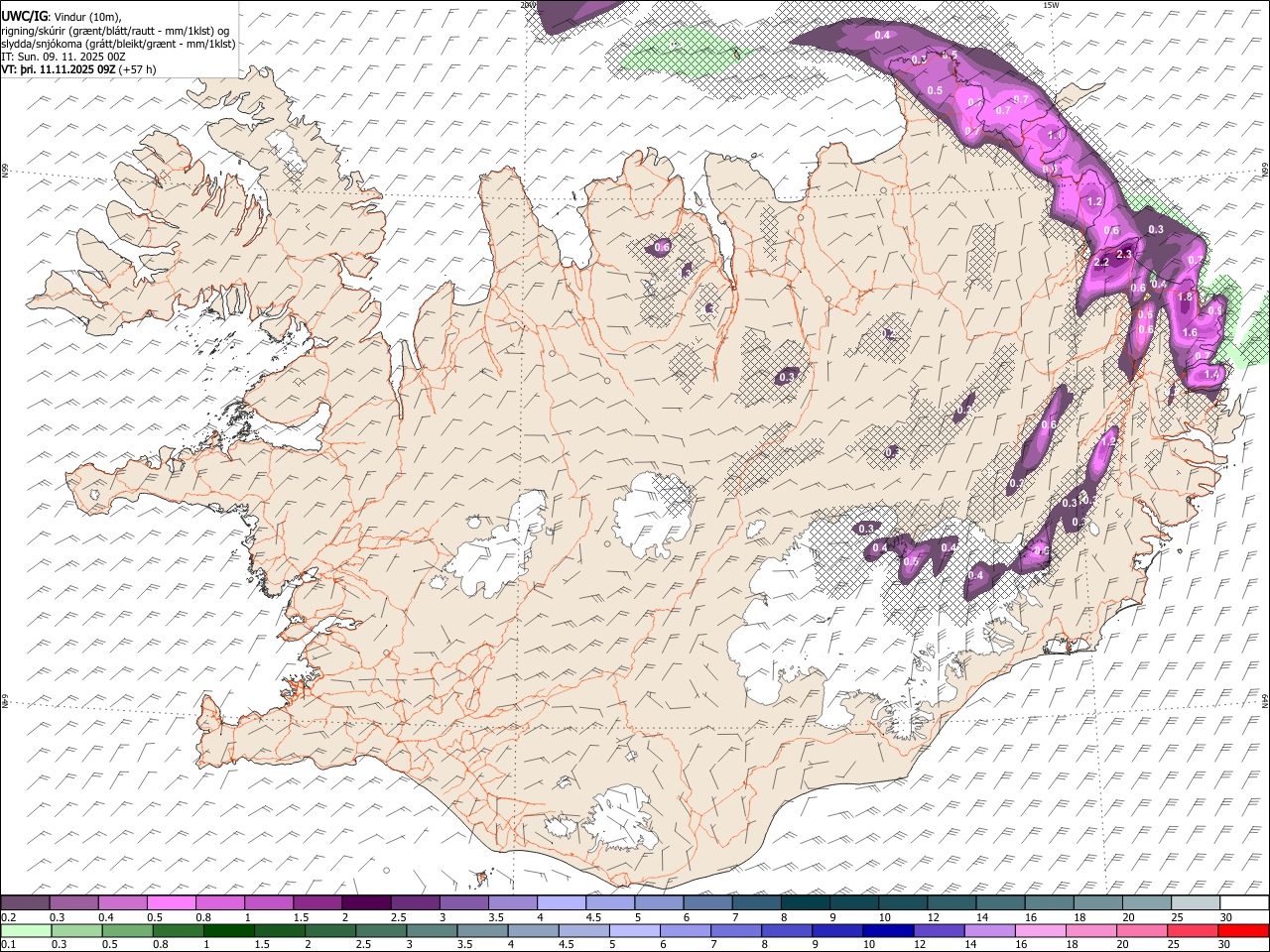Click the lower legend swatch between 25 and 30

pos(1192,930)
